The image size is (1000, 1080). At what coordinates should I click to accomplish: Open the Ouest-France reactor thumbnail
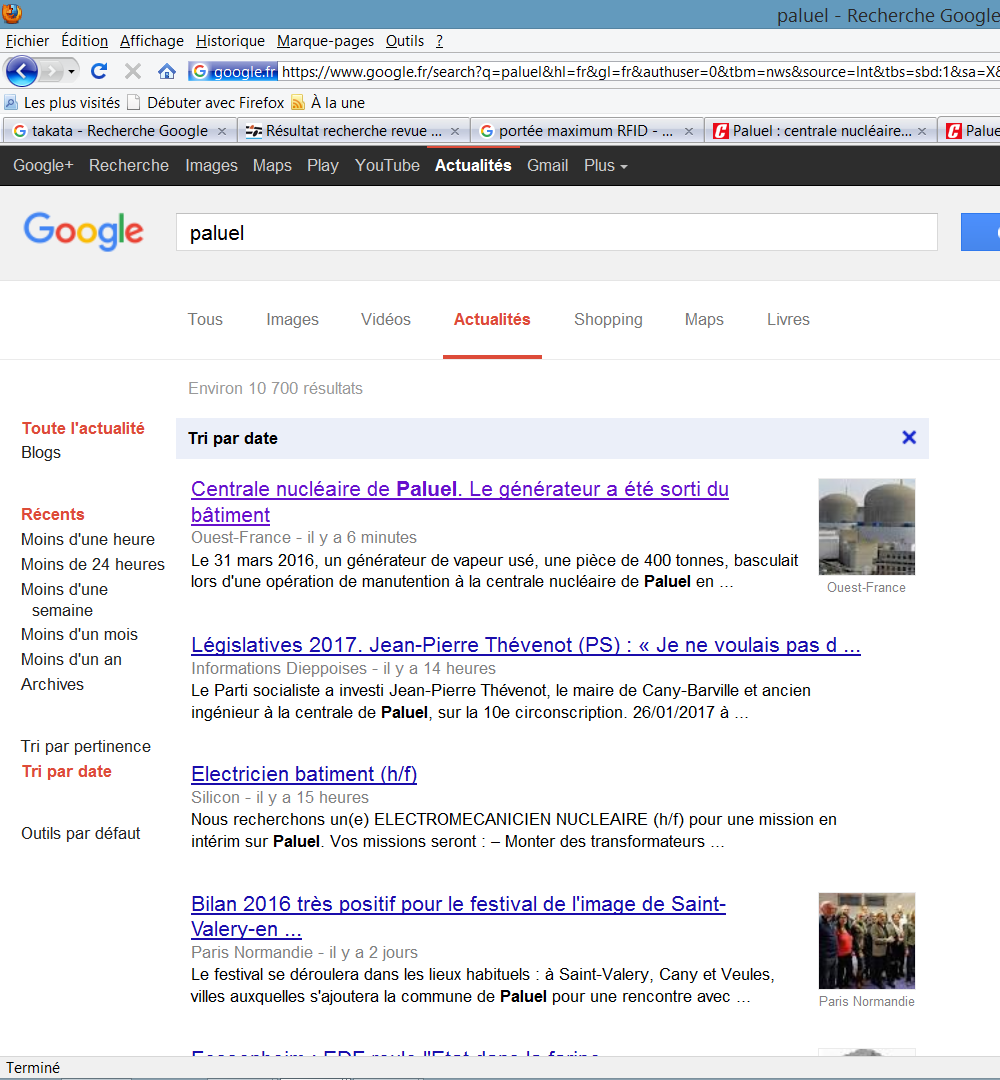(x=866, y=527)
